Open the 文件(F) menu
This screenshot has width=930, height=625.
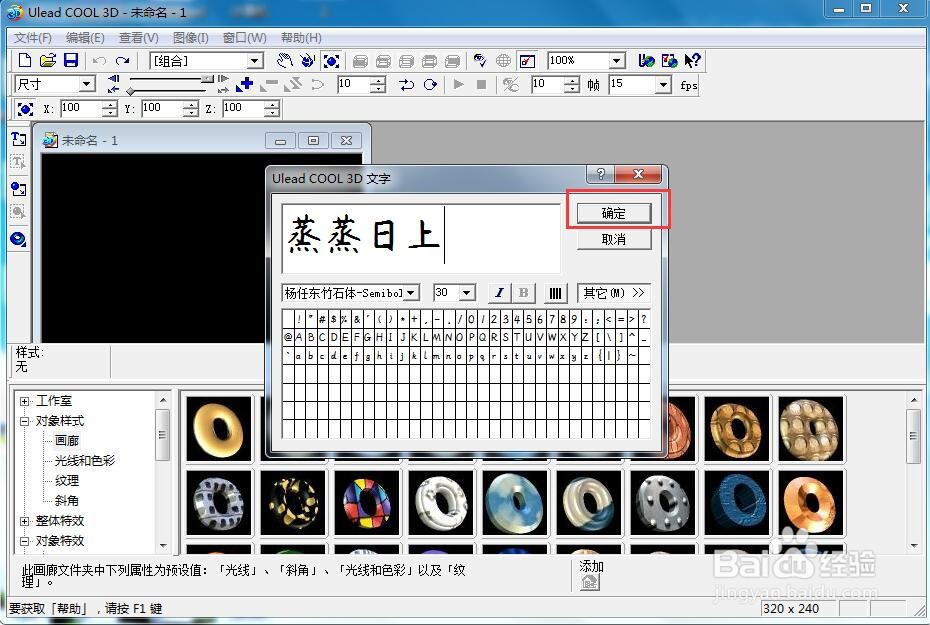pos(33,38)
